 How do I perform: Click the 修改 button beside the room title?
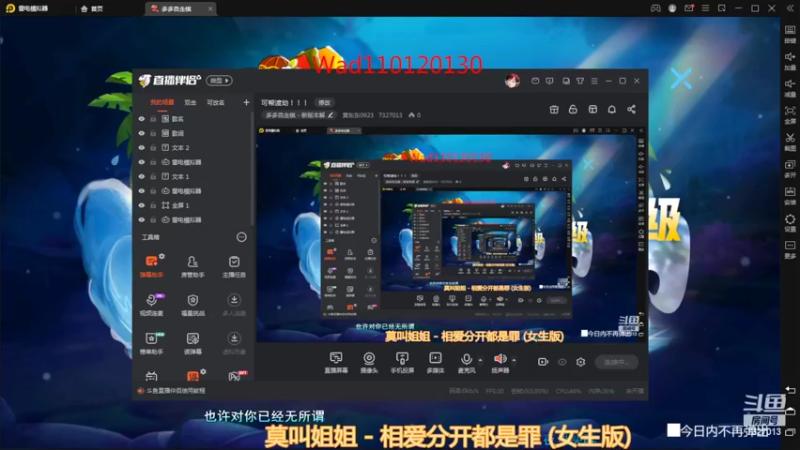click(324, 103)
